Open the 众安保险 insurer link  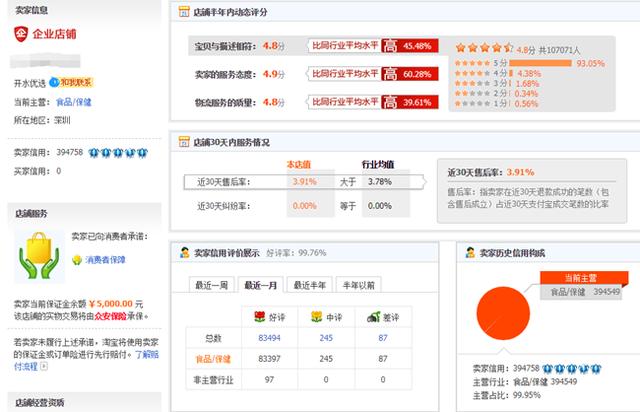click(x=110, y=316)
